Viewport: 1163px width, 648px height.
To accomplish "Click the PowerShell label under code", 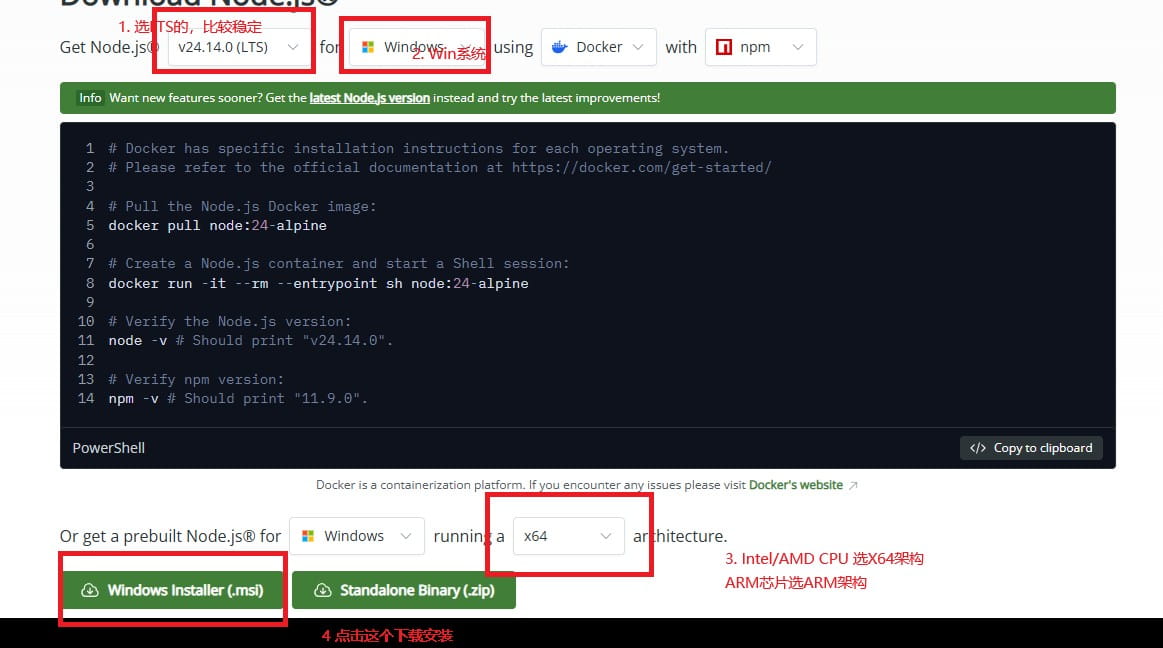I will [108, 448].
